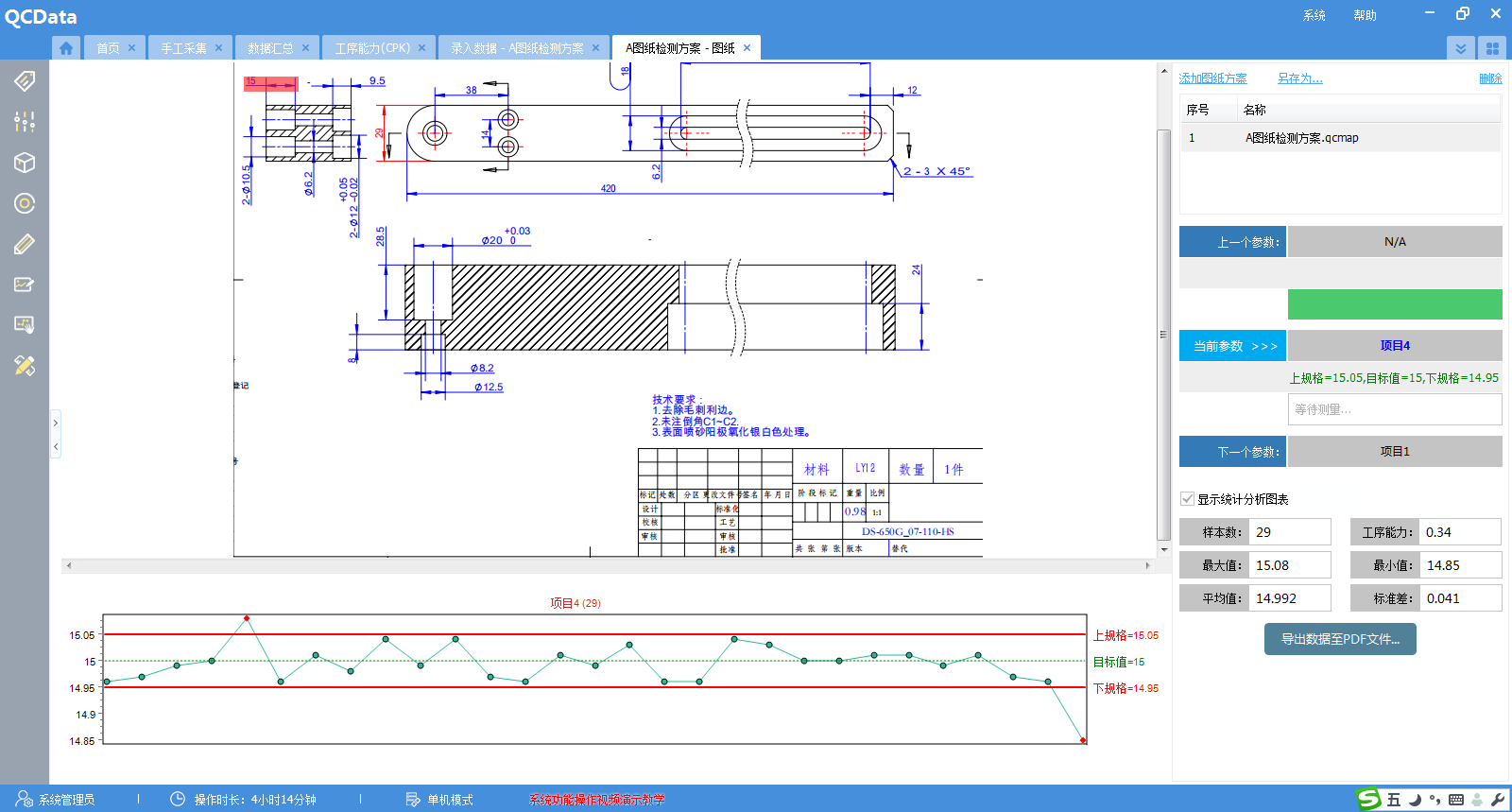Click the 添加图纸方案 link

1212,78
